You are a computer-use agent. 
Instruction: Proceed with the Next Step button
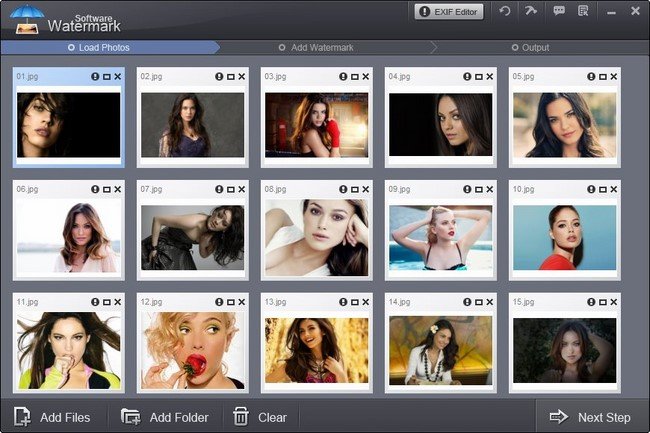pos(590,417)
